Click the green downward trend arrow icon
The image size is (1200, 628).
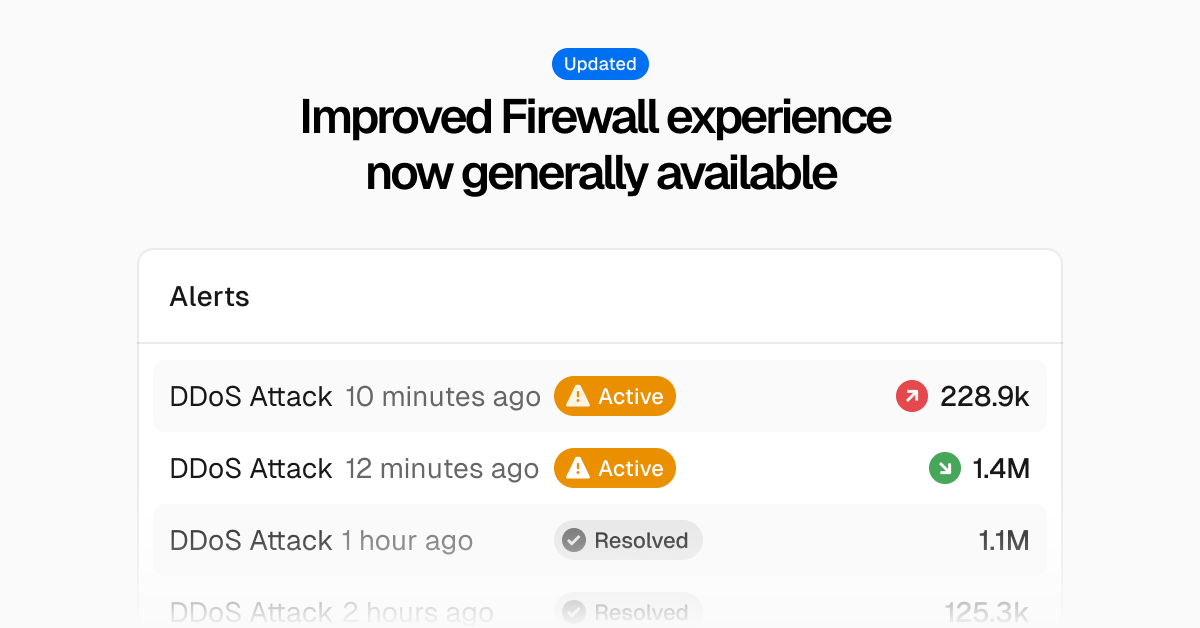945,468
